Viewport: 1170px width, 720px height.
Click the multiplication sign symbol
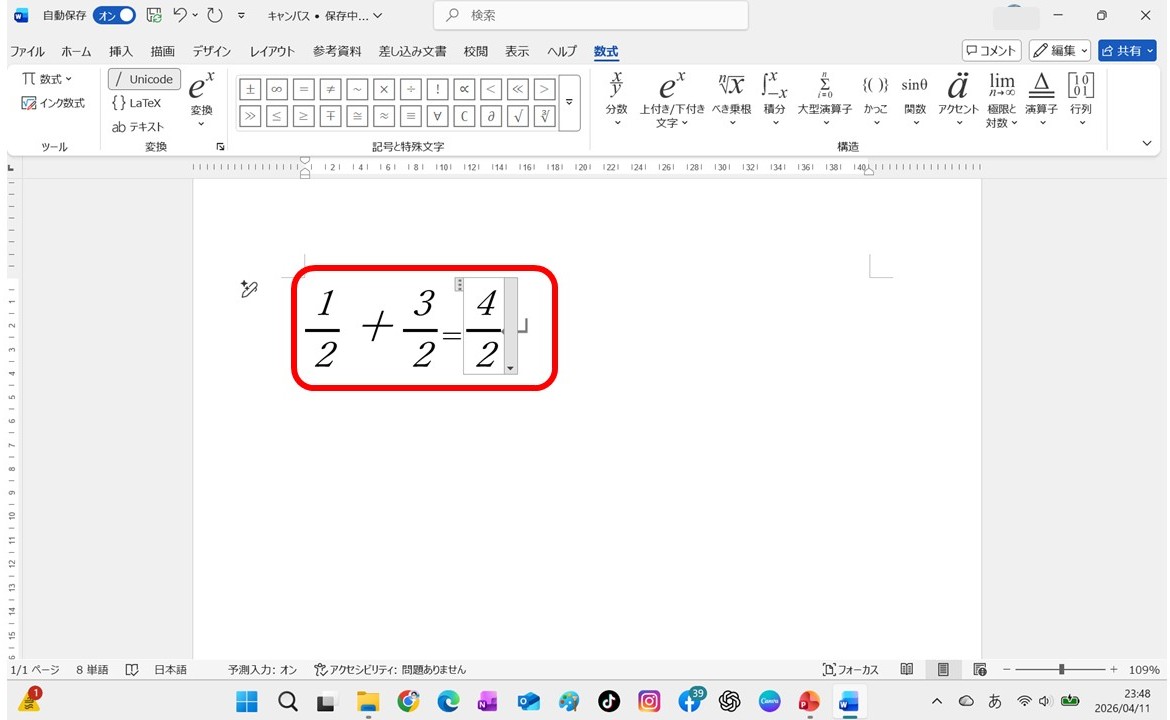point(384,89)
